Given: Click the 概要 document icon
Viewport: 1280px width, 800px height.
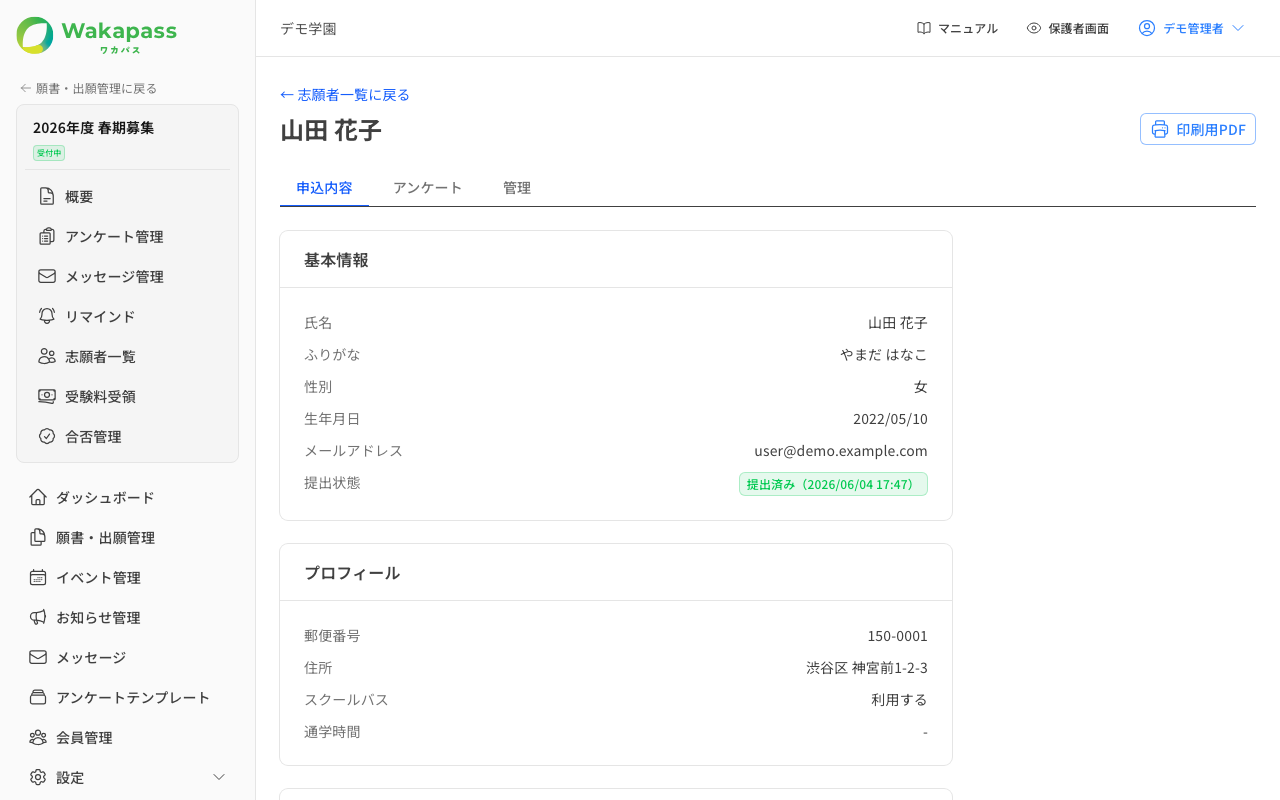Looking at the screenshot, I should point(47,196).
